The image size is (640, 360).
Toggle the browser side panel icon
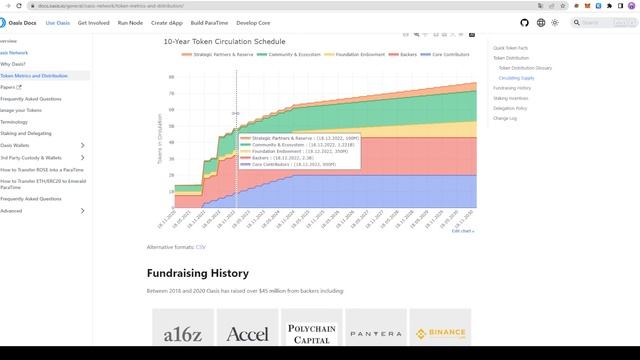(x=620, y=6)
